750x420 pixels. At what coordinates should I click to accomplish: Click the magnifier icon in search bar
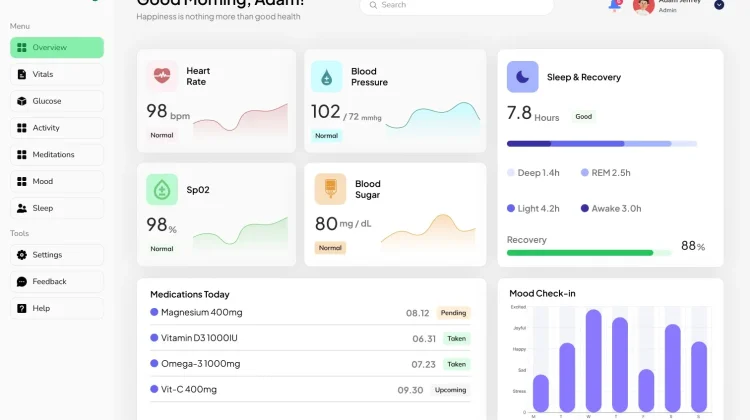point(373,5)
